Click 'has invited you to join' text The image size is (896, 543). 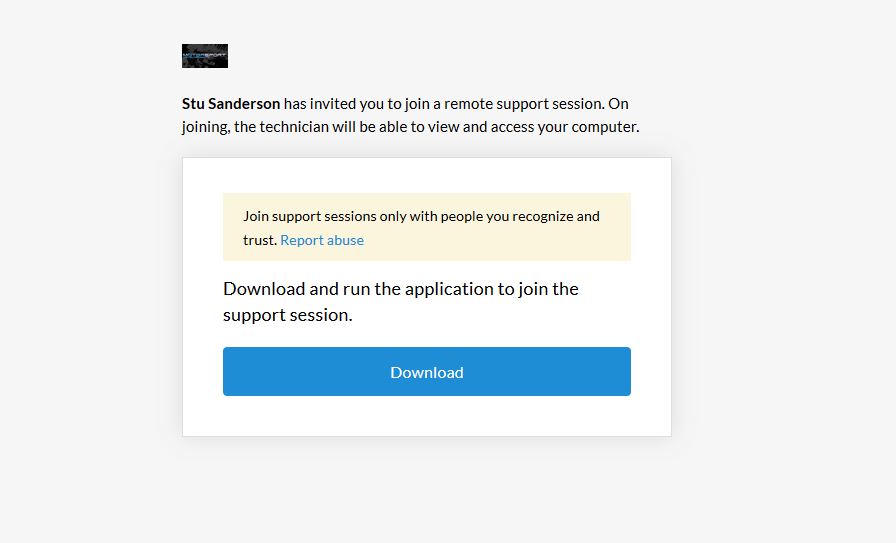pyautogui.click(x=354, y=104)
